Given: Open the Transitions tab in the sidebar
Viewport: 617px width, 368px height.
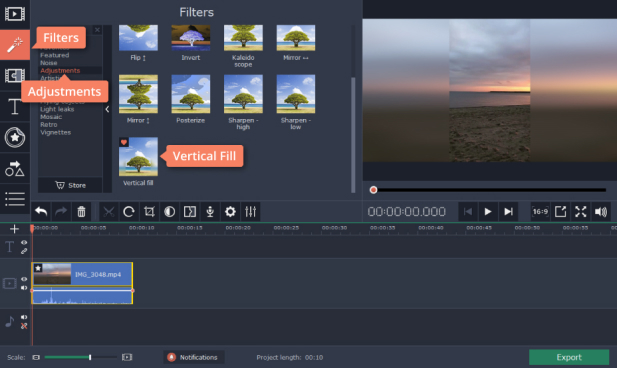Looking at the screenshot, I should click(x=15, y=75).
